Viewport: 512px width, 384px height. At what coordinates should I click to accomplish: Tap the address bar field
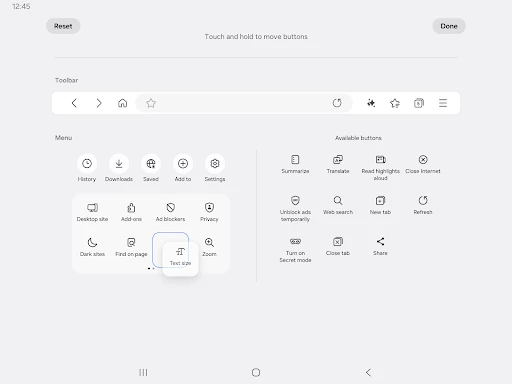coord(244,103)
